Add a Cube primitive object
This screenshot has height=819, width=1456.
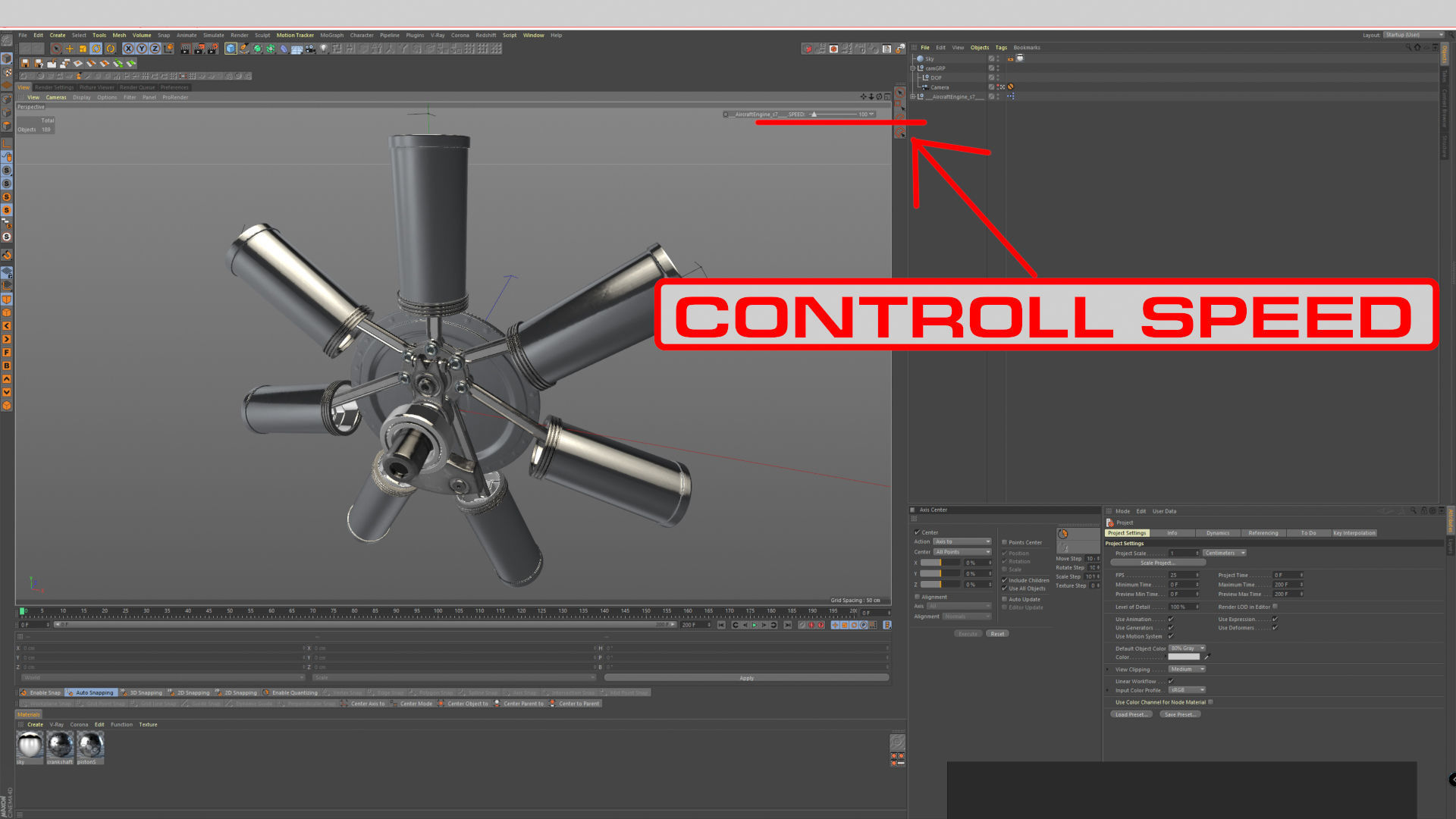(231, 49)
